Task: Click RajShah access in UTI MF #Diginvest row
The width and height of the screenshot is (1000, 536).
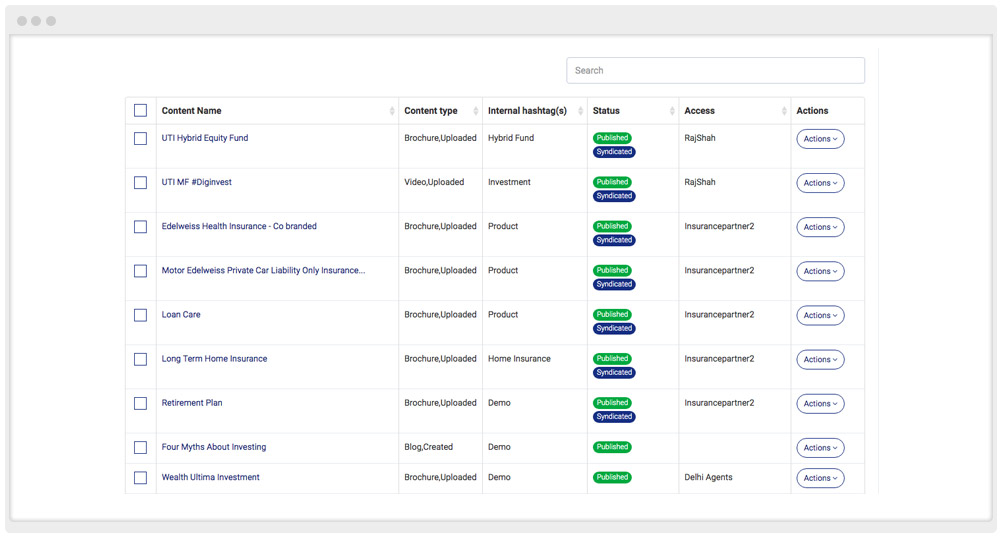Action: tap(700, 182)
